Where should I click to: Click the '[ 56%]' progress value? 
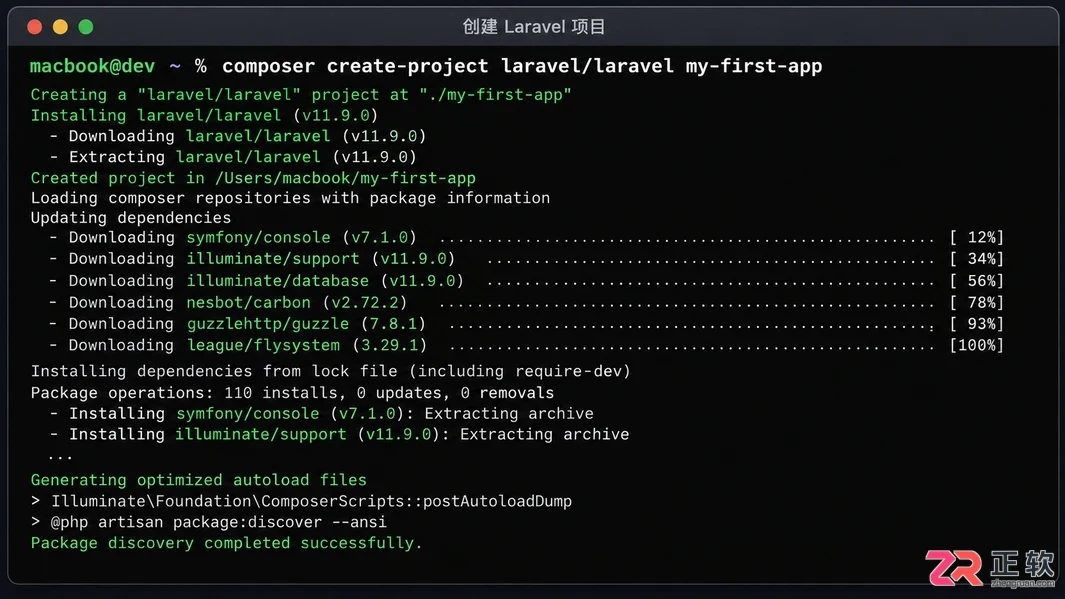click(x=977, y=280)
